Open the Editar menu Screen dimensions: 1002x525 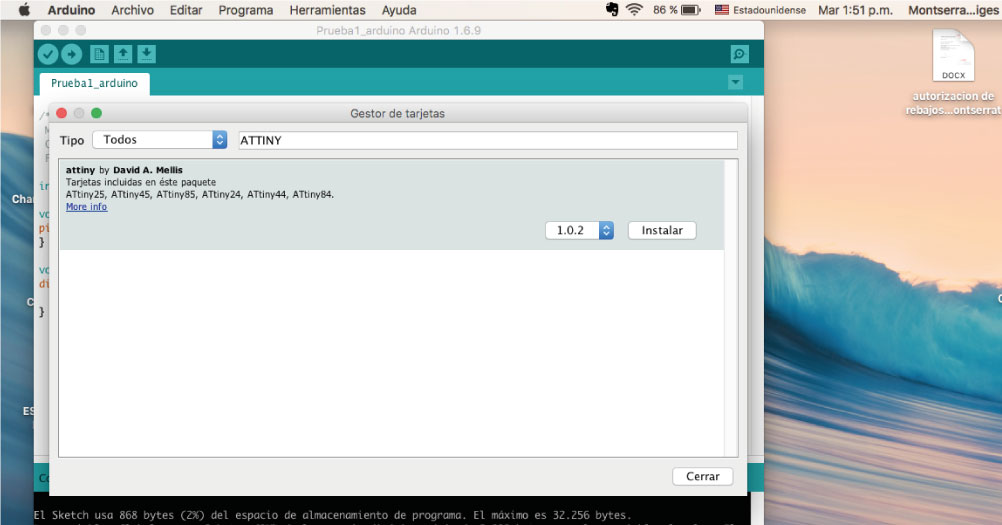coord(186,10)
